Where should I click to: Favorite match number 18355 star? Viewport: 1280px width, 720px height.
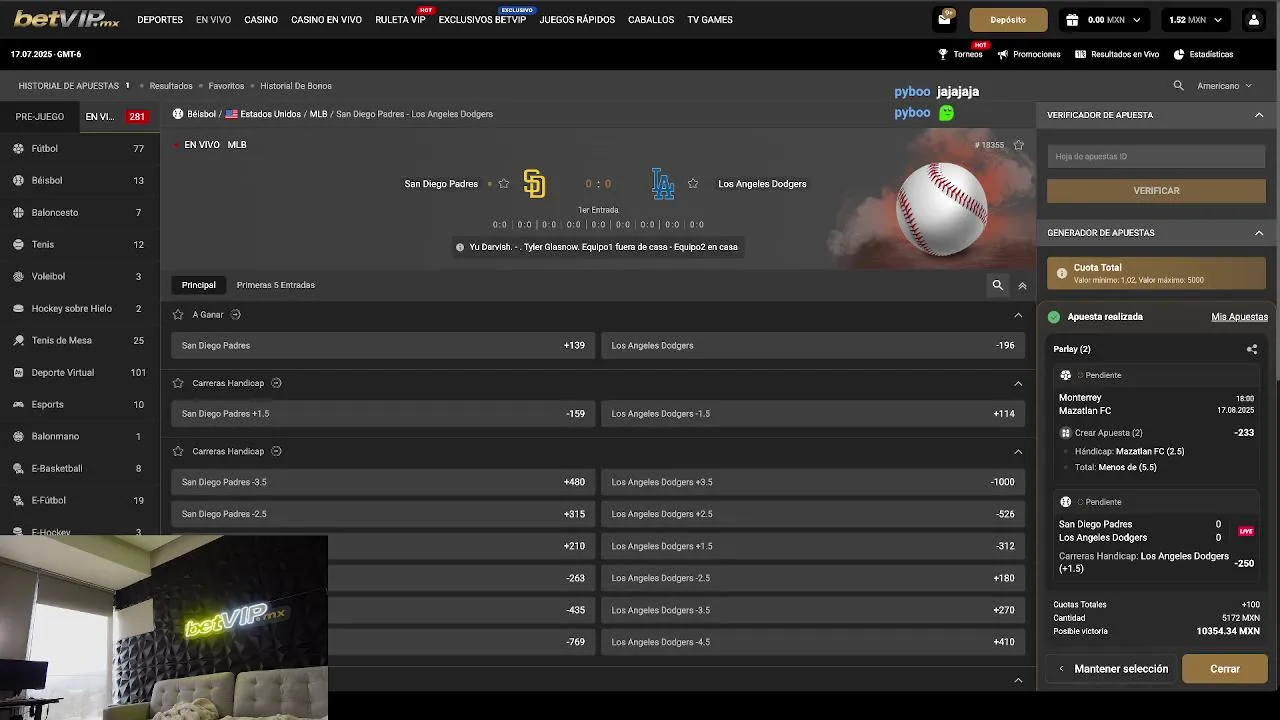click(1019, 145)
